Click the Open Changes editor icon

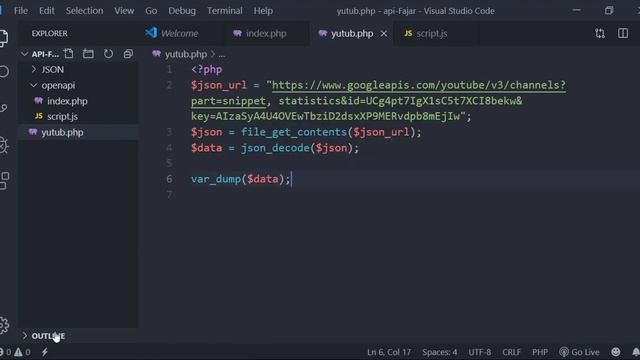(600, 33)
